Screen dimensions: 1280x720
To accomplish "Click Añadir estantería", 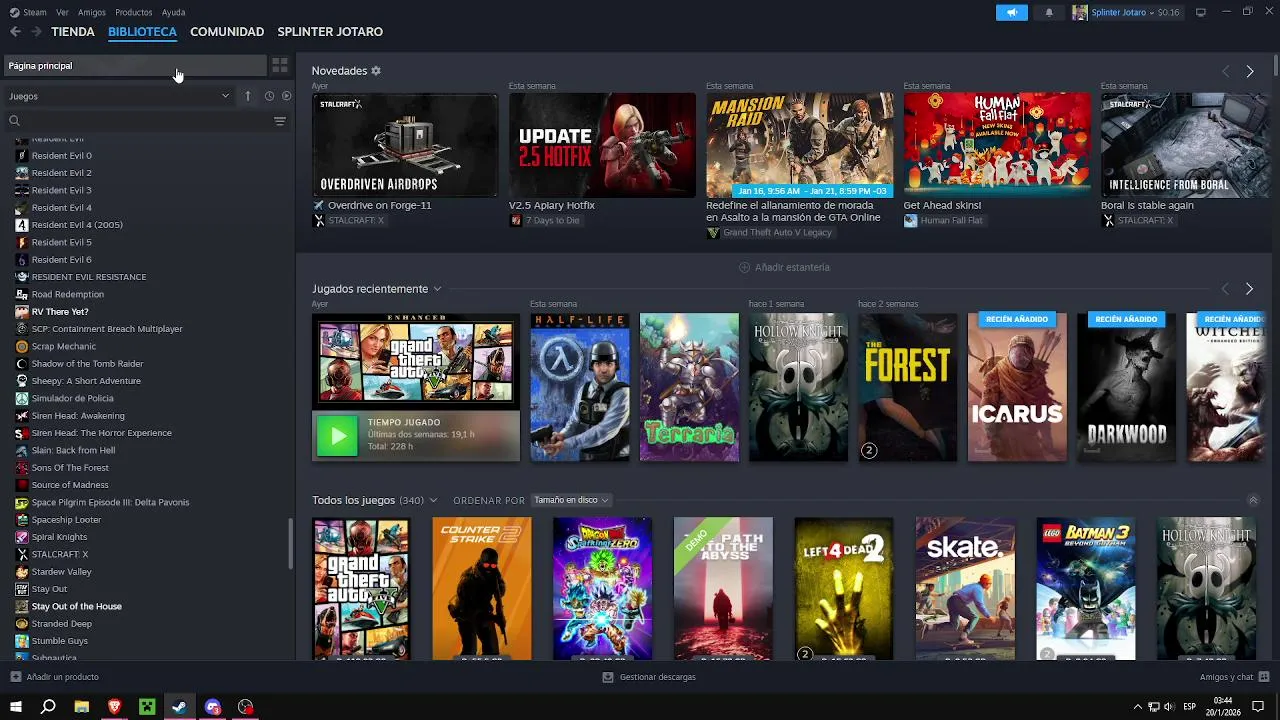I will (x=784, y=267).
